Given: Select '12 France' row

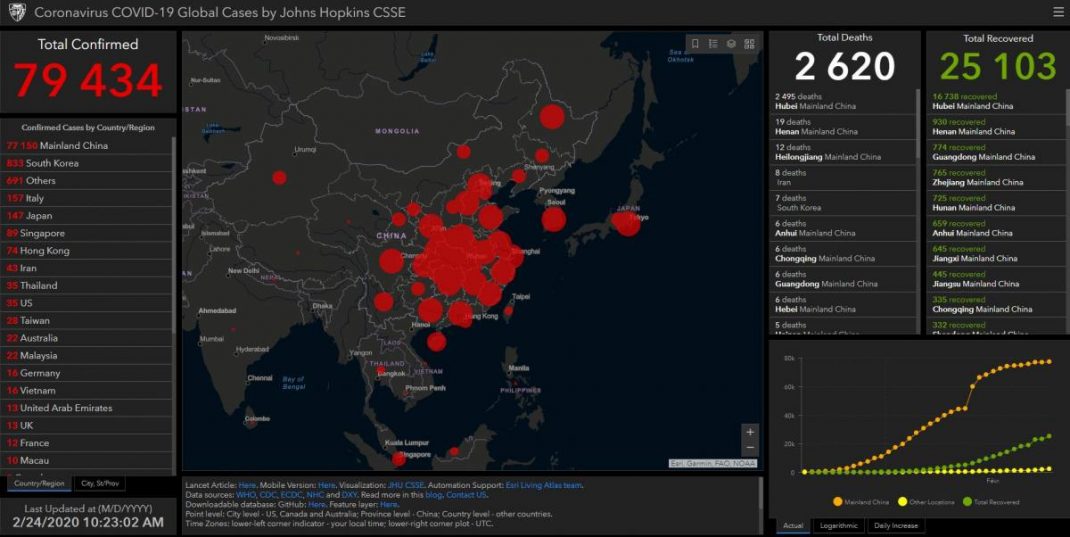Looking at the screenshot, I should 86,443.
